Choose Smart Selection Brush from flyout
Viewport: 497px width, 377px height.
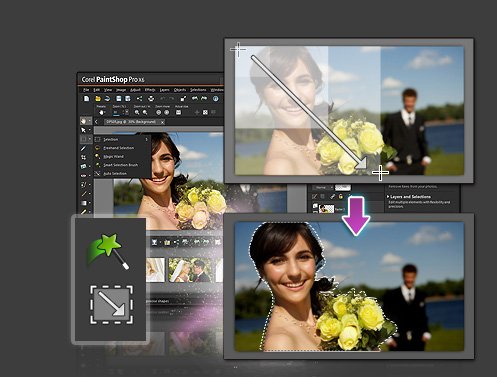[122, 165]
